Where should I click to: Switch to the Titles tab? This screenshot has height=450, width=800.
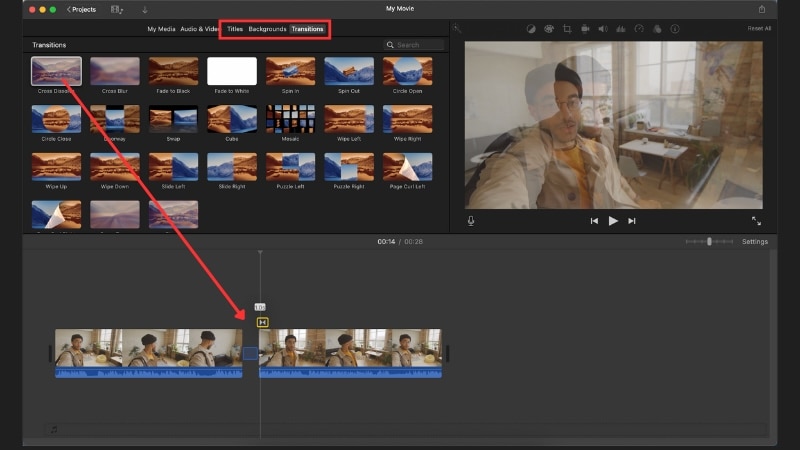coord(235,29)
